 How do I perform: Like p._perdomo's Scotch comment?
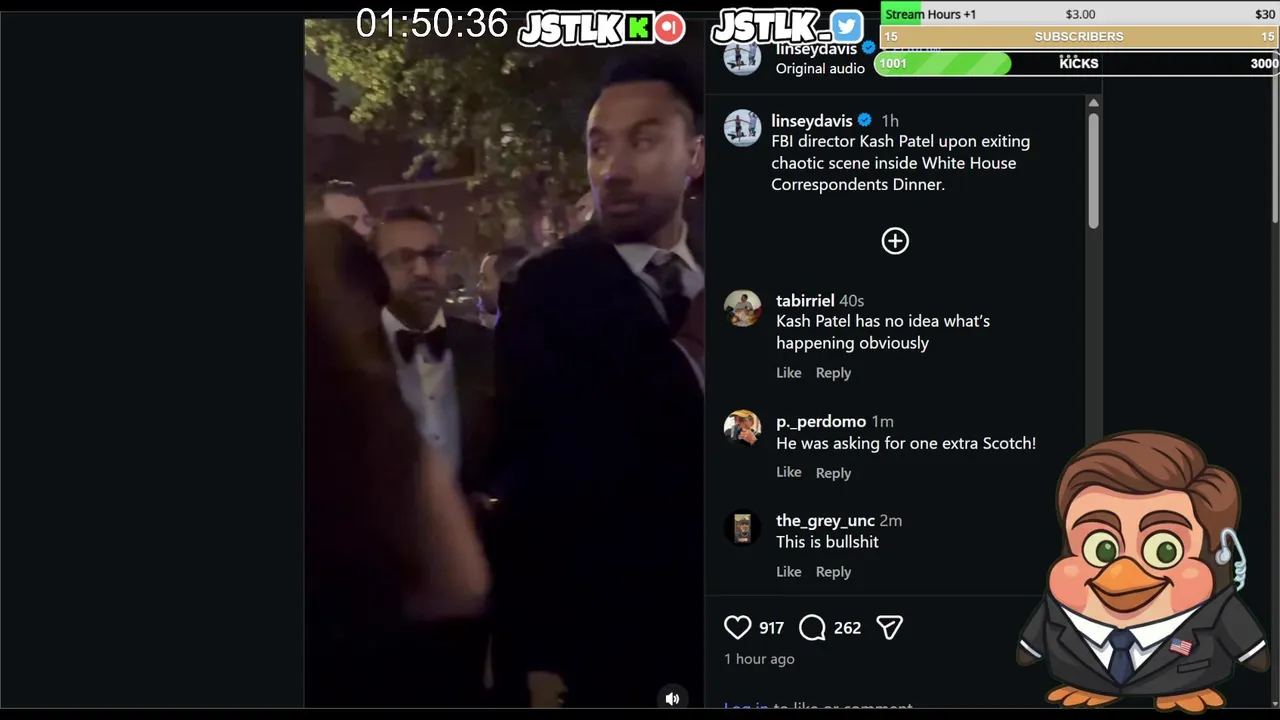pyautogui.click(x=789, y=472)
